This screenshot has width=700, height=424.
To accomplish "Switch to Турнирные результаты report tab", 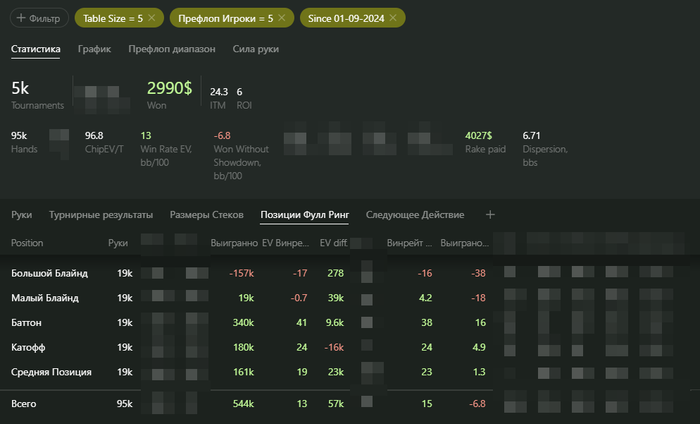I will pyautogui.click(x=101, y=214).
